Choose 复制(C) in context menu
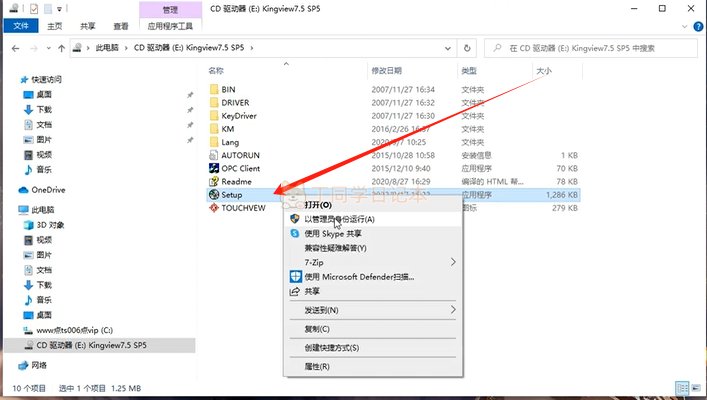Screen dimensions: 707x400 point(373,329)
